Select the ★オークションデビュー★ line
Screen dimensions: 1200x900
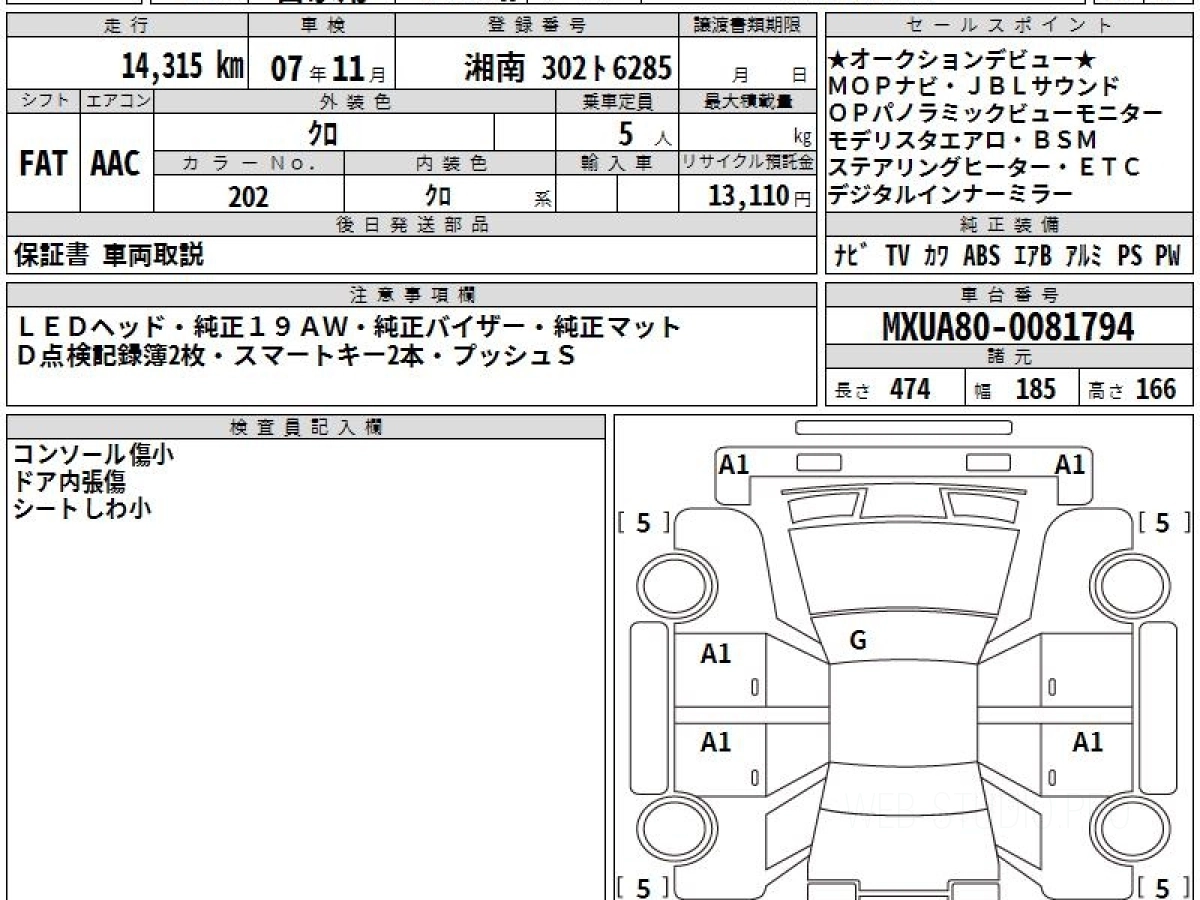tap(962, 60)
